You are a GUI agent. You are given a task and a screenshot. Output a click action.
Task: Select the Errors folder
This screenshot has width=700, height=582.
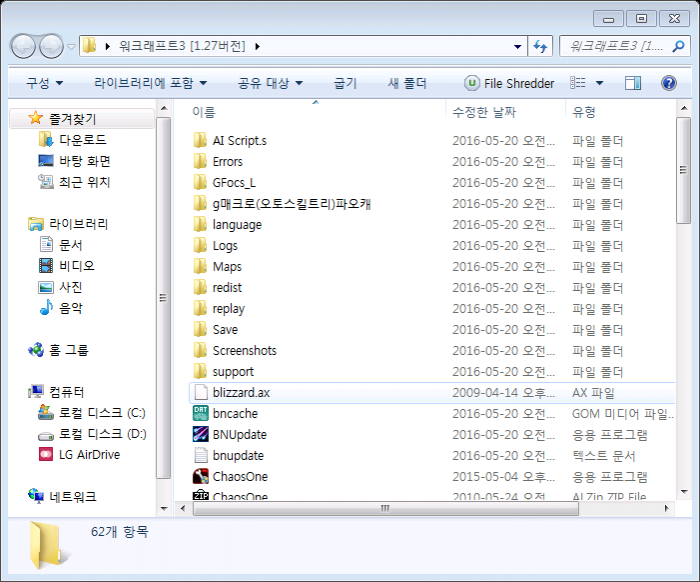pos(227,162)
